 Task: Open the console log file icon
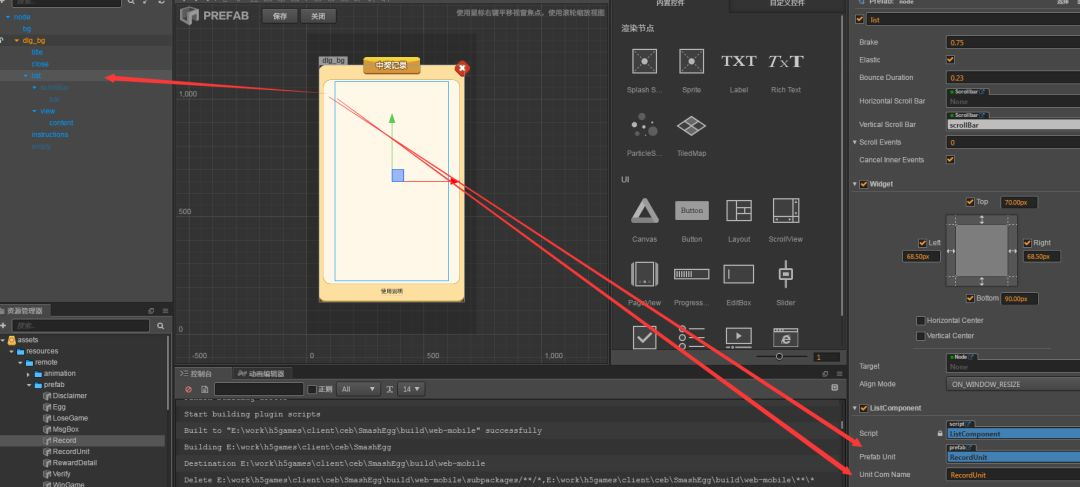tap(205, 389)
